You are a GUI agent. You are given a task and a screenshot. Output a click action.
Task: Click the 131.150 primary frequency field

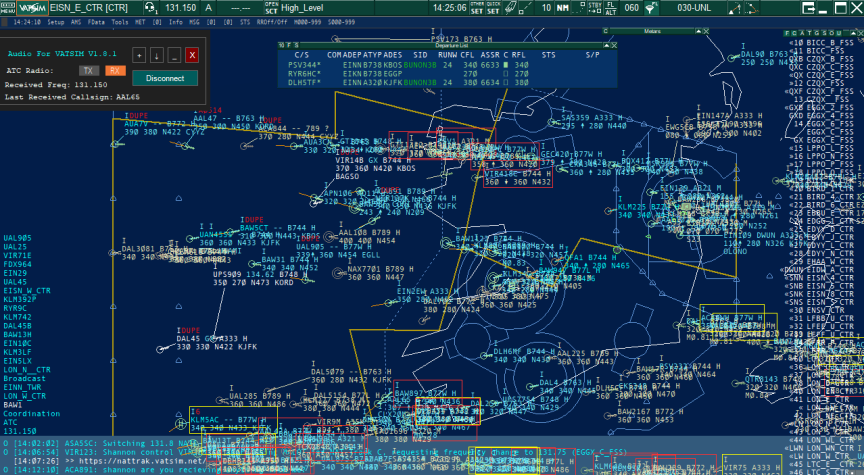[x=181, y=8]
